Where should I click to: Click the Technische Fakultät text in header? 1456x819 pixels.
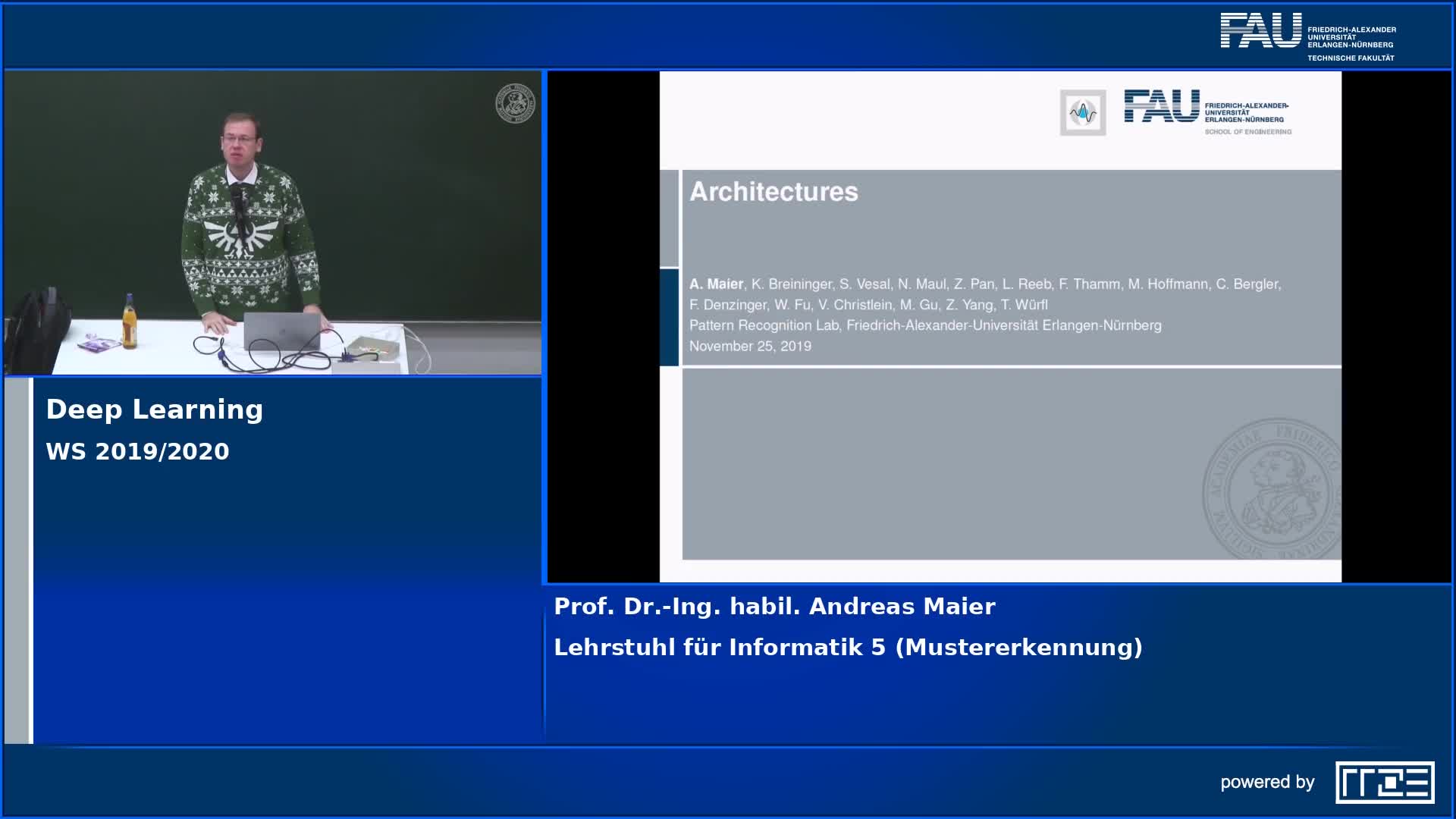click(1351, 58)
